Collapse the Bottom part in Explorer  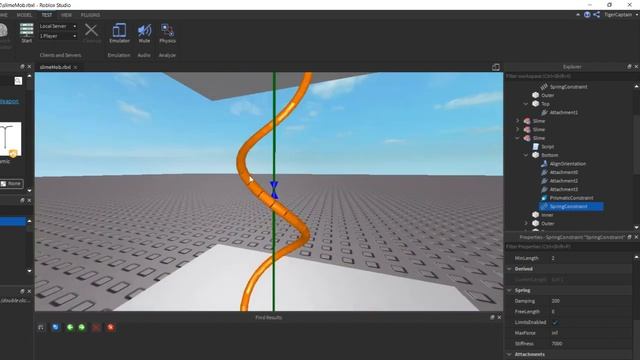click(526, 155)
